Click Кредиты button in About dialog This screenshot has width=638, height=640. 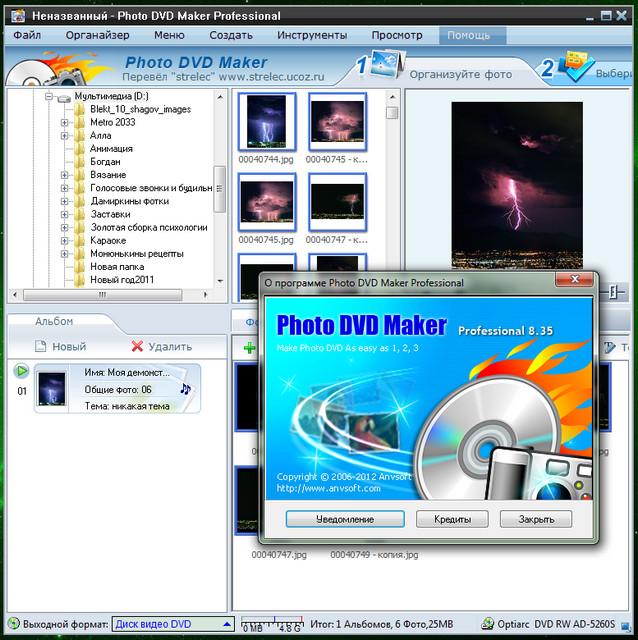452,519
